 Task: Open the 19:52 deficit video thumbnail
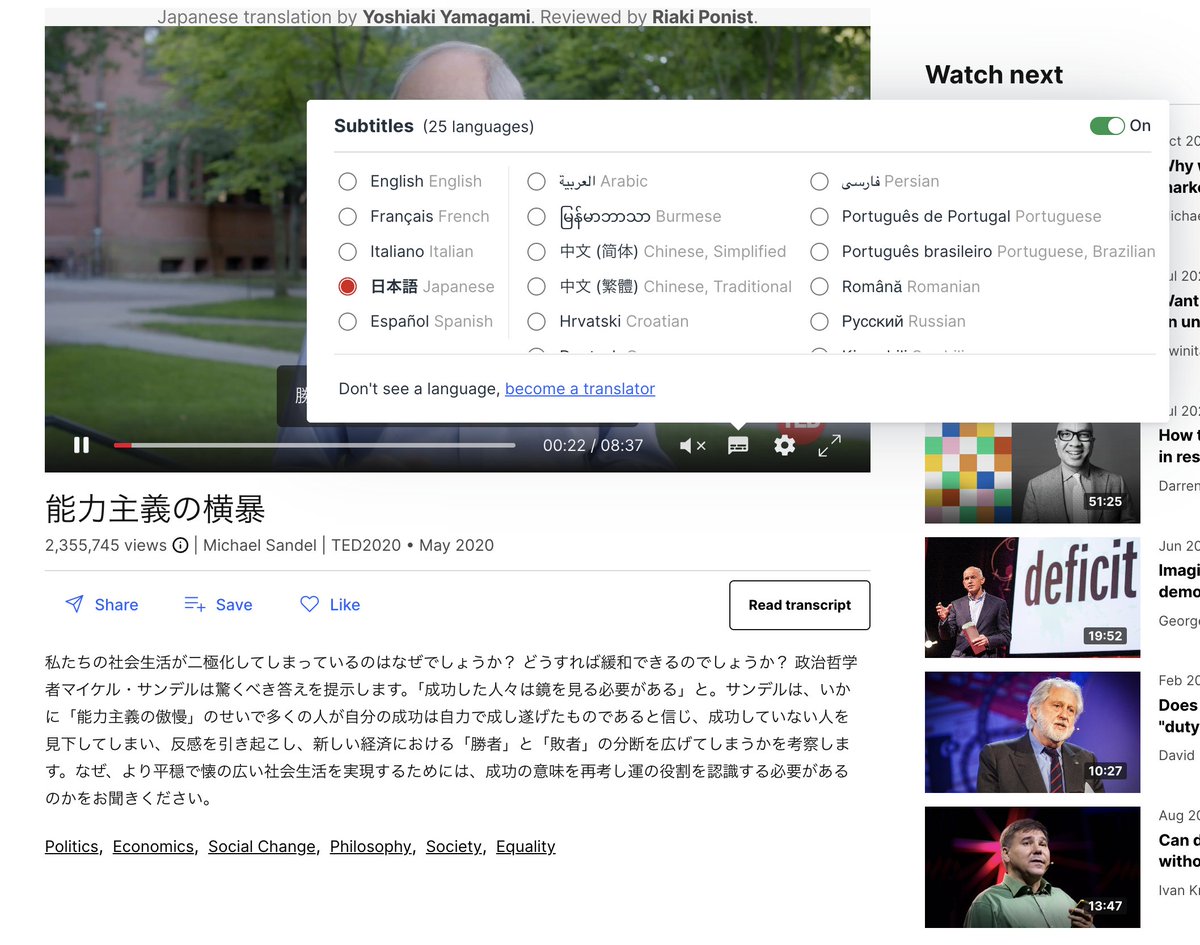(1032, 597)
